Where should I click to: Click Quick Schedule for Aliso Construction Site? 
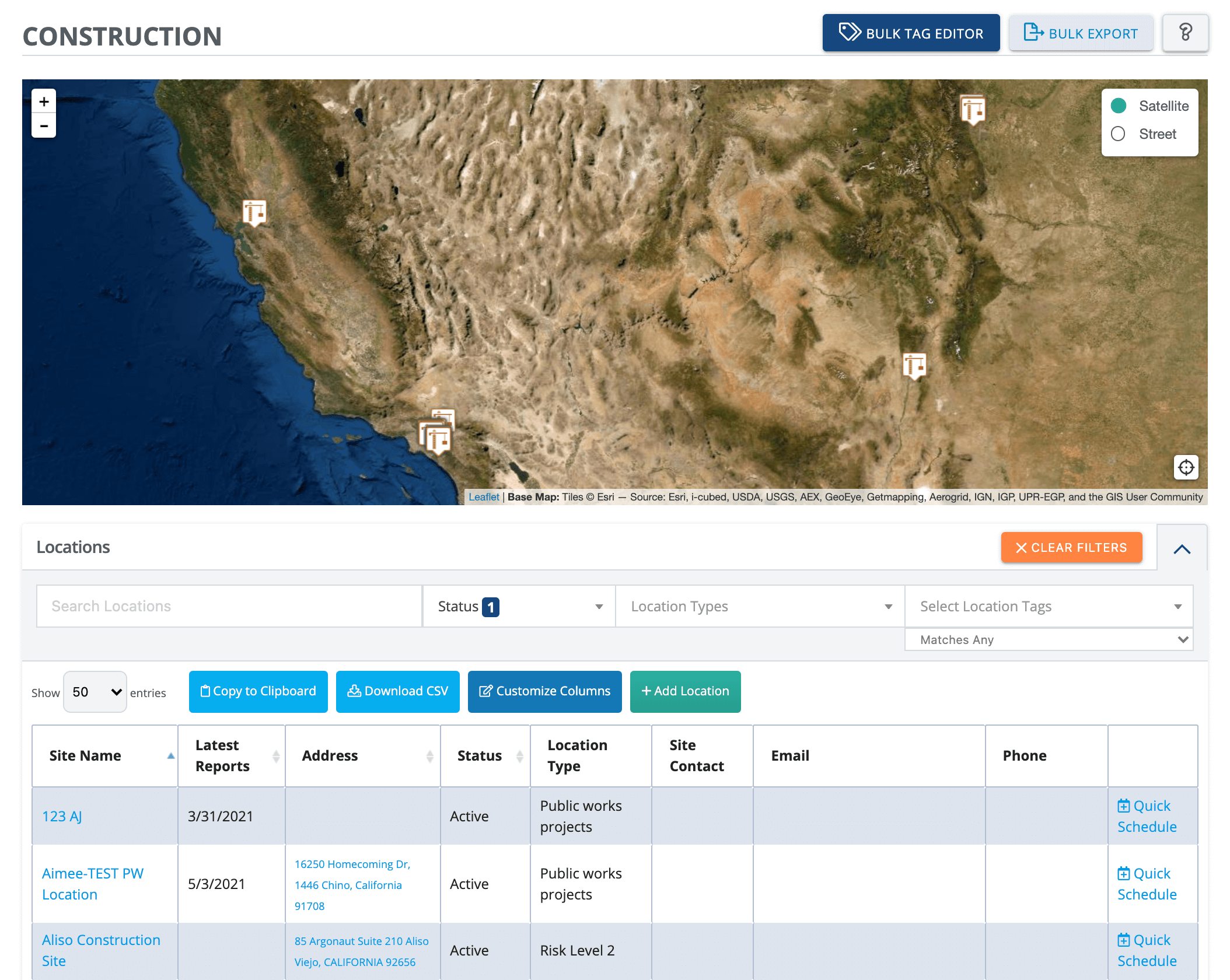(x=1147, y=950)
